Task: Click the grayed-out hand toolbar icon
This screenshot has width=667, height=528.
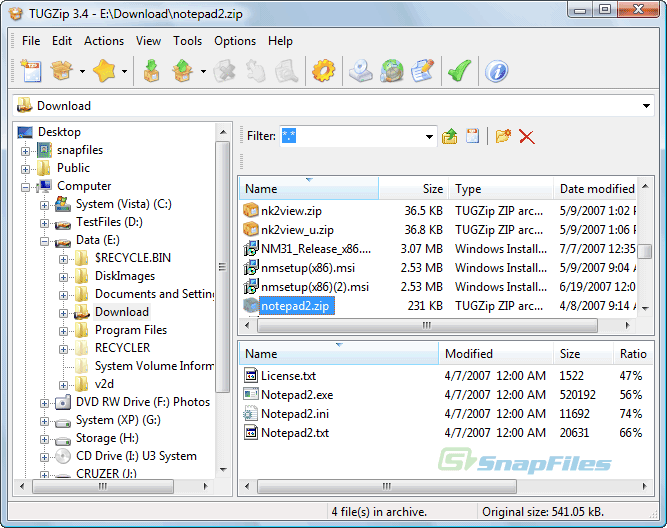Action: 255,71
